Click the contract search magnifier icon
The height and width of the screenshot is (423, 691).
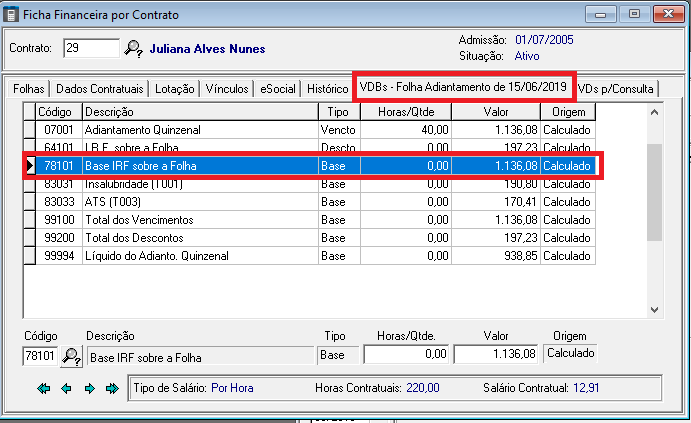click(x=133, y=48)
